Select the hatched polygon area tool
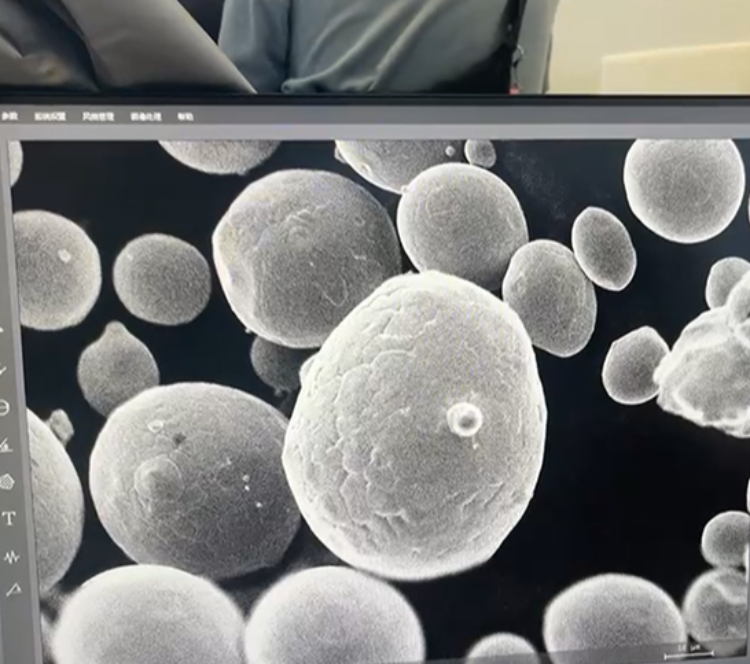The width and height of the screenshot is (750, 664). (7, 481)
